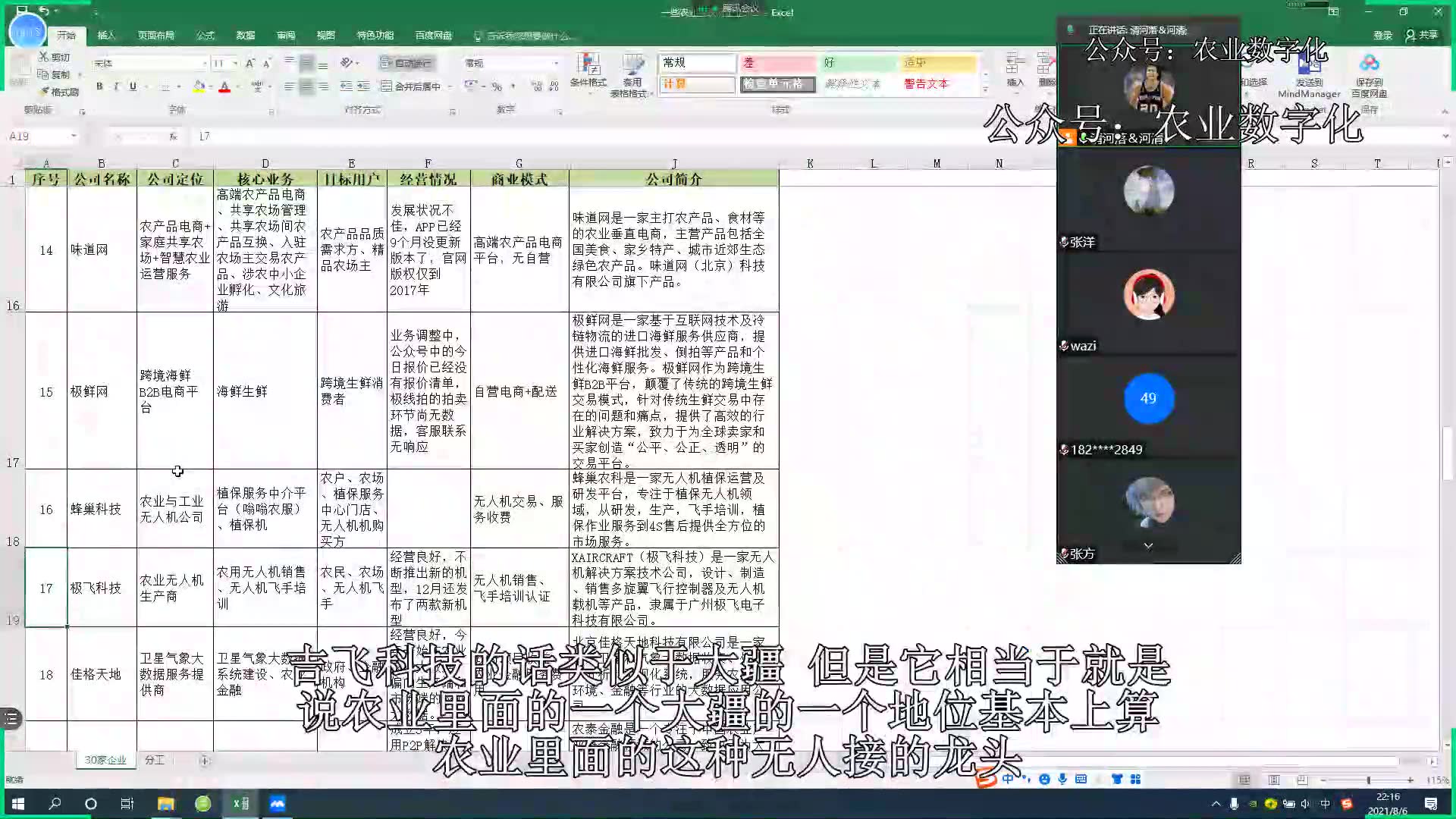The width and height of the screenshot is (1456, 819).
Task: Save to Baidu Netdisk (保存到百度网盘)
Action: [1369, 76]
